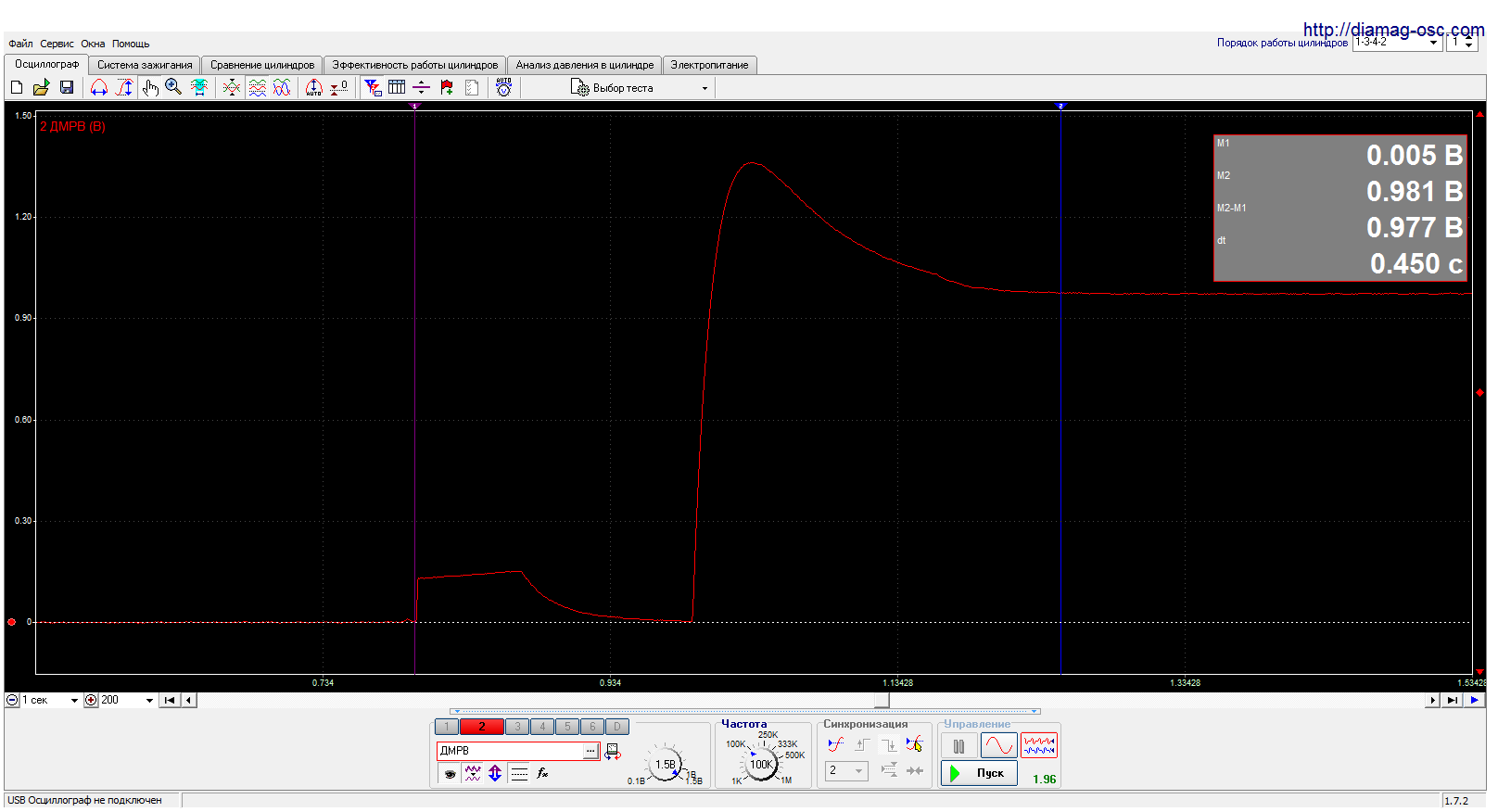
Task: Adjust the 1.5В voltage range knob
Action: [665, 765]
